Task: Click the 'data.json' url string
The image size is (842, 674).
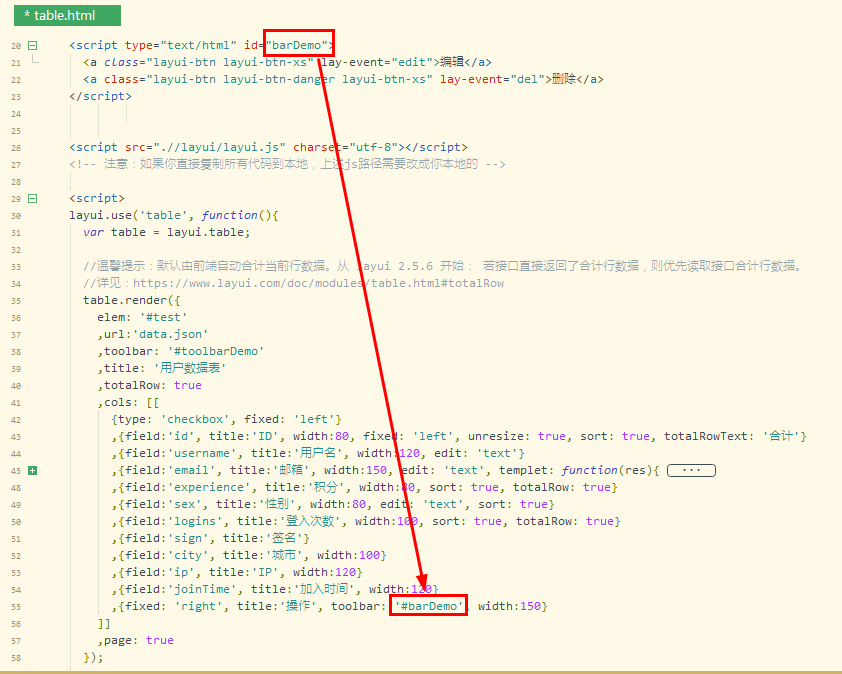Action: (171, 334)
